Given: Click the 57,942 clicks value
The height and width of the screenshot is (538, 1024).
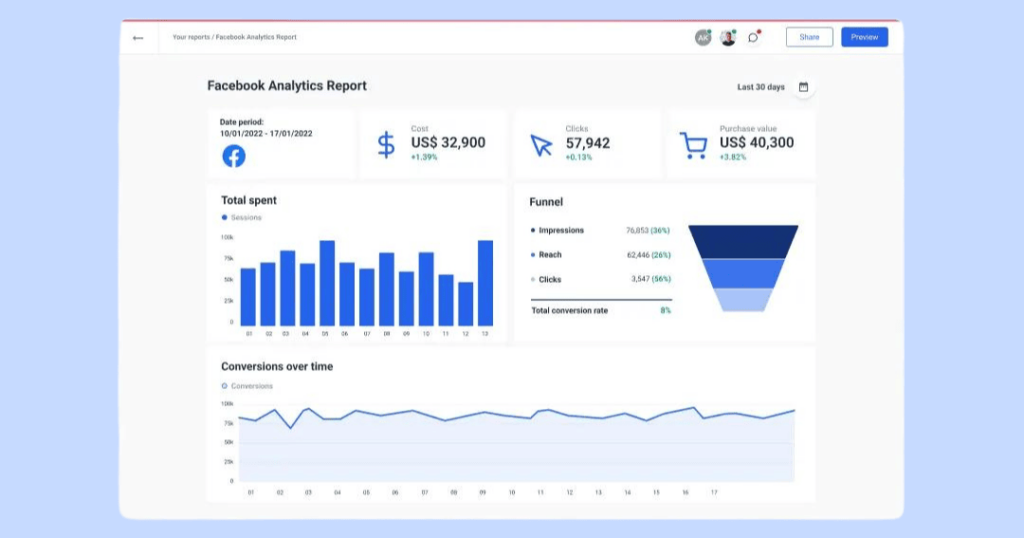Looking at the screenshot, I should 588,143.
